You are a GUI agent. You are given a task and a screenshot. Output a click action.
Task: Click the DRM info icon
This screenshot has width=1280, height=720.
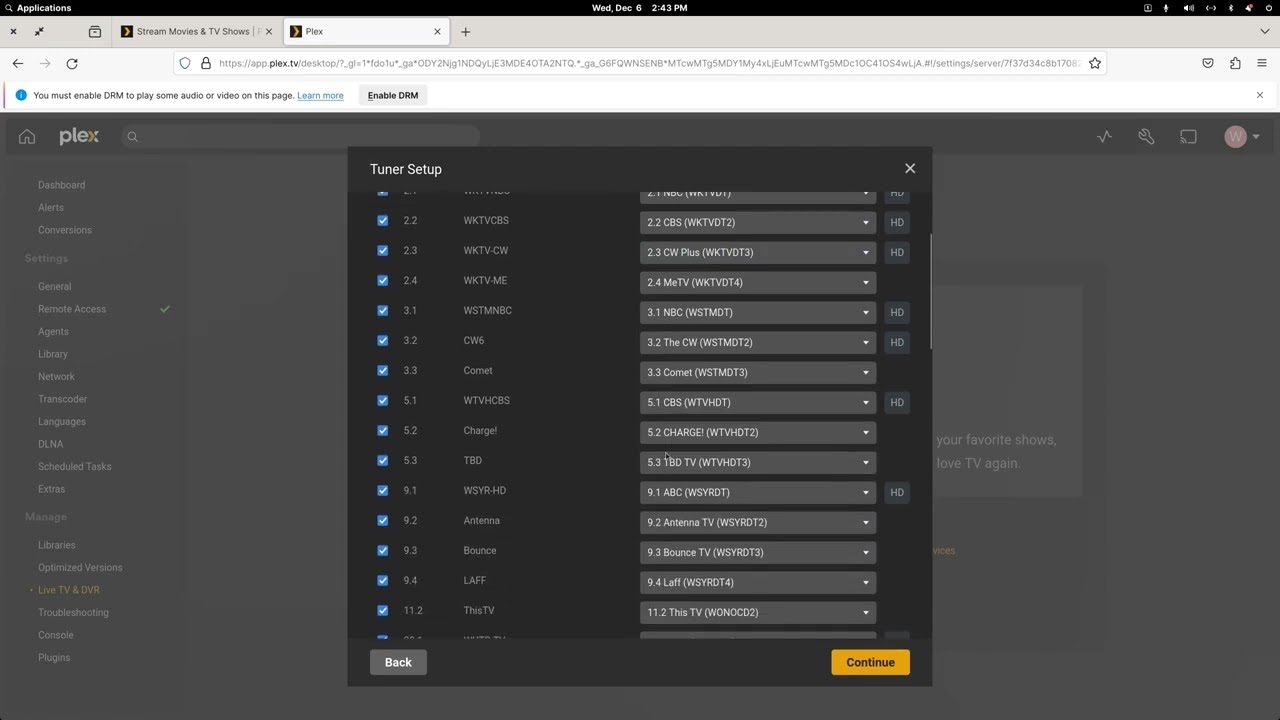click(x=21, y=95)
